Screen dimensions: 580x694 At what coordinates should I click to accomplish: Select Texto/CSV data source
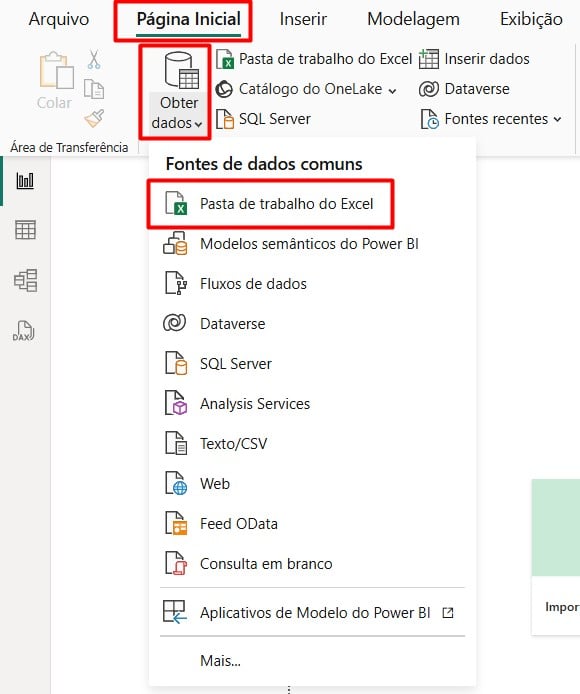(312, 443)
